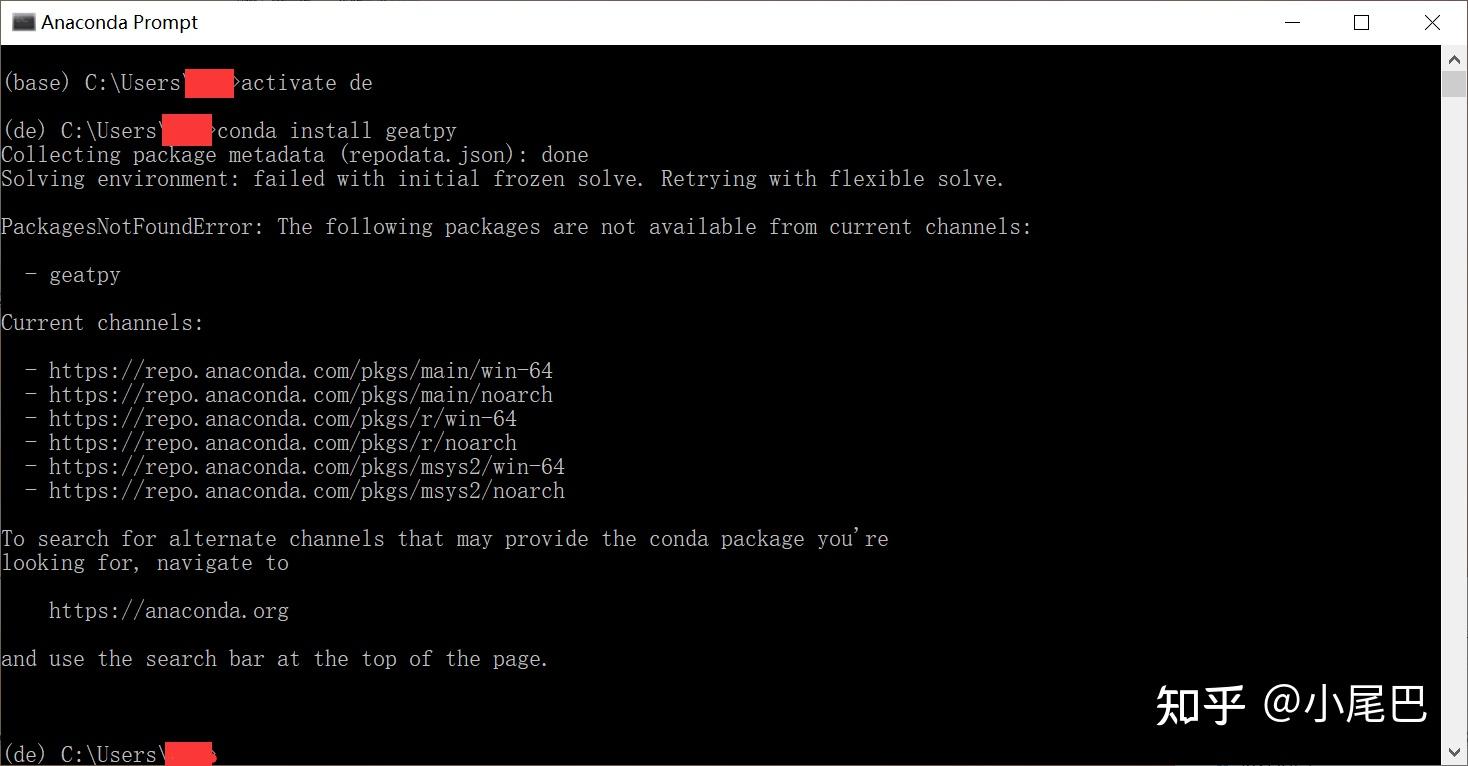The width and height of the screenshot is (1468, 766).
Task: Close the Anaconda Prompt window
Action: tap(1432, 22)
